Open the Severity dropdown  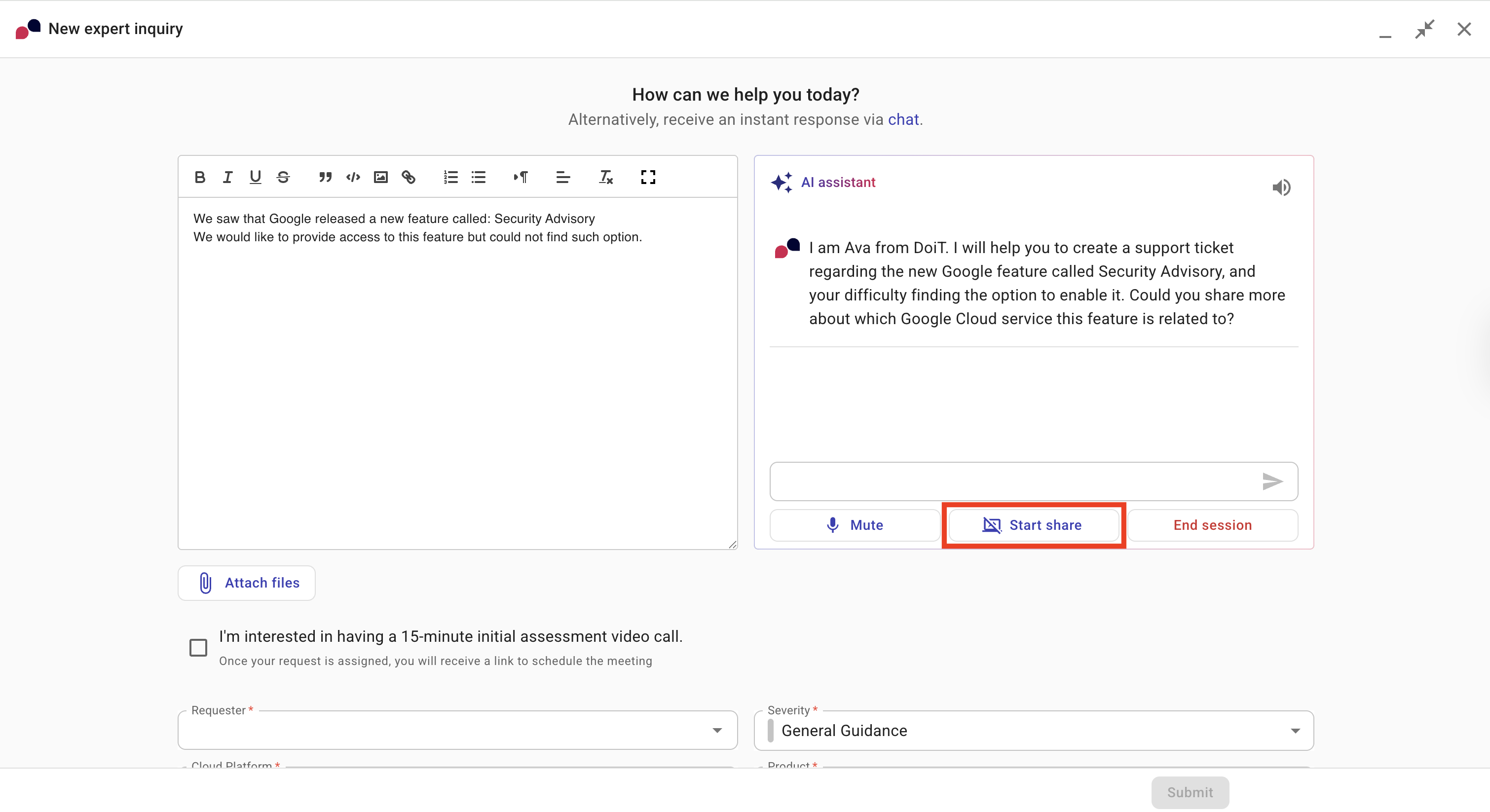point(1033,731)
